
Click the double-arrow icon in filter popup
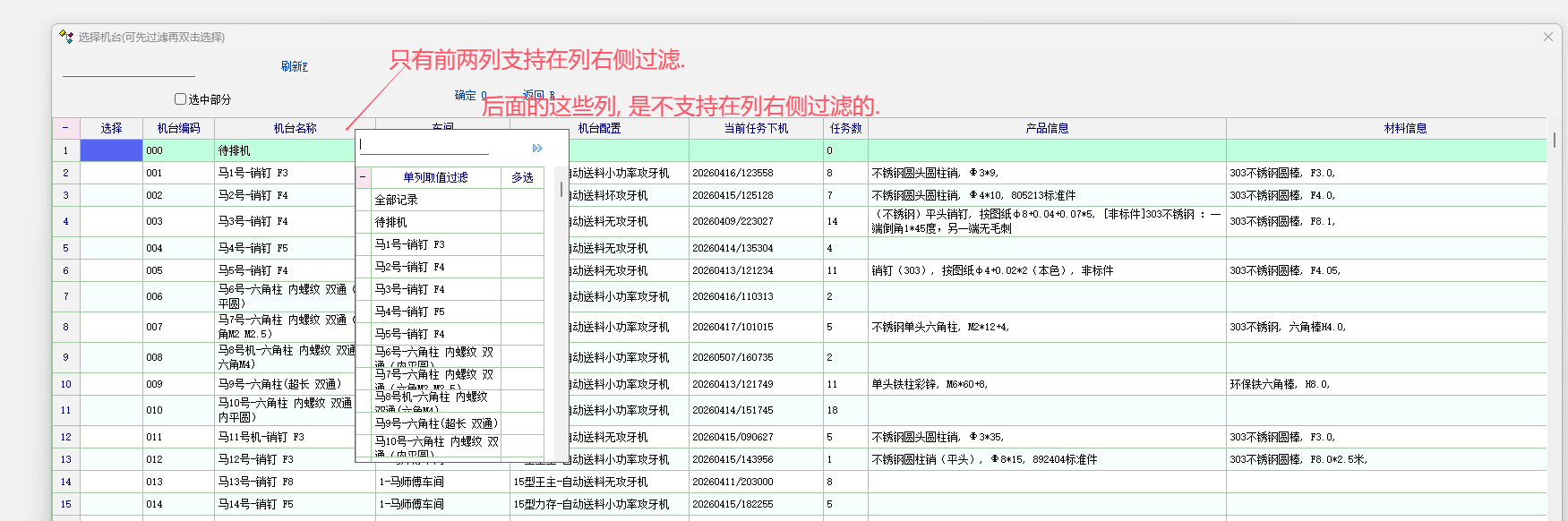pyautogui.click(x=537, y=149)
